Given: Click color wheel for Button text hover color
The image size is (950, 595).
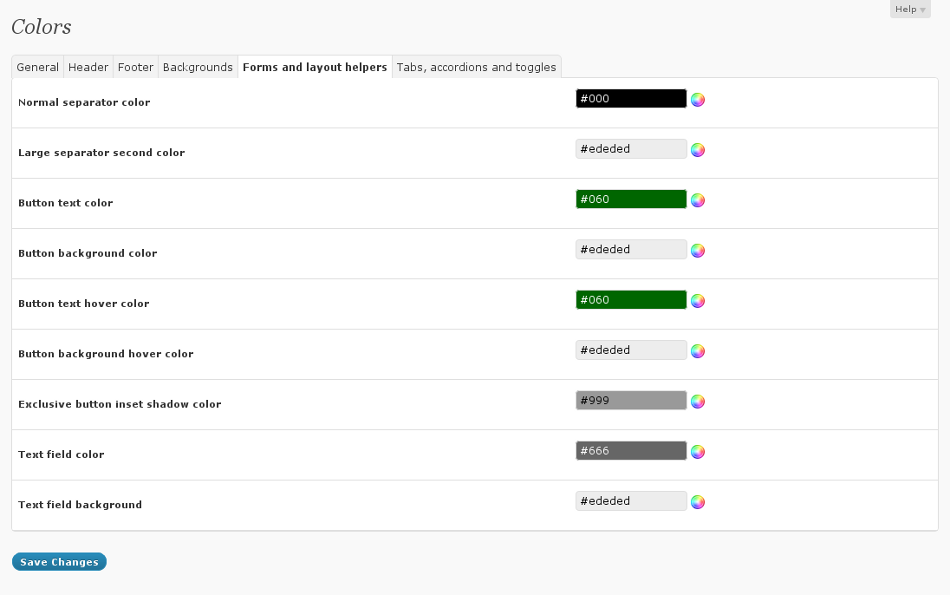Looking at the screenshot, I should click(698, 301).
